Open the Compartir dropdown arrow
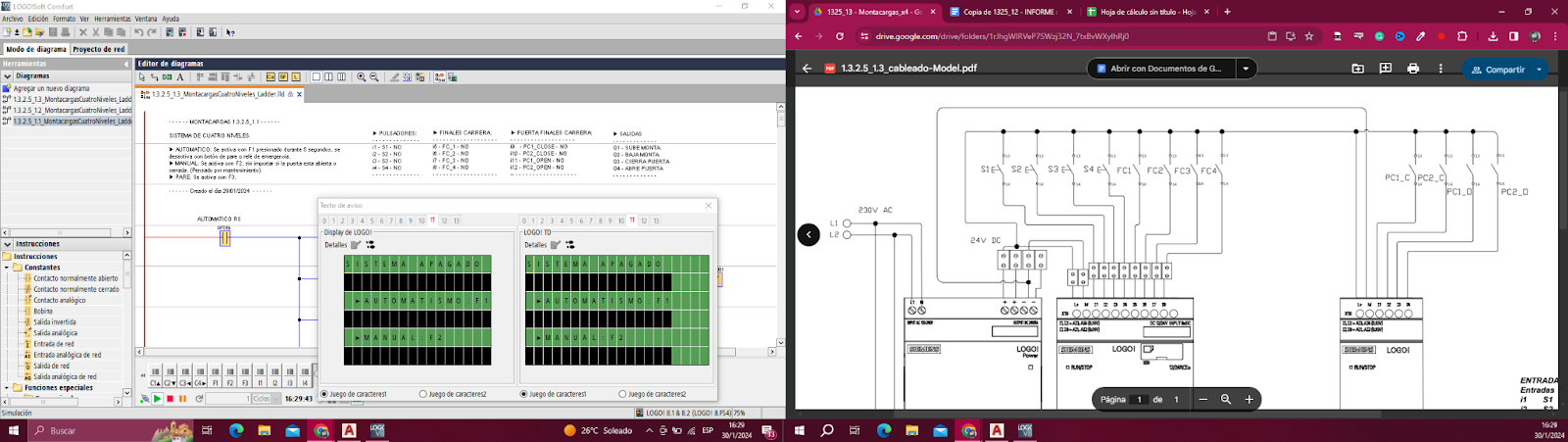1568x442 pixels. coord(1540,70)
